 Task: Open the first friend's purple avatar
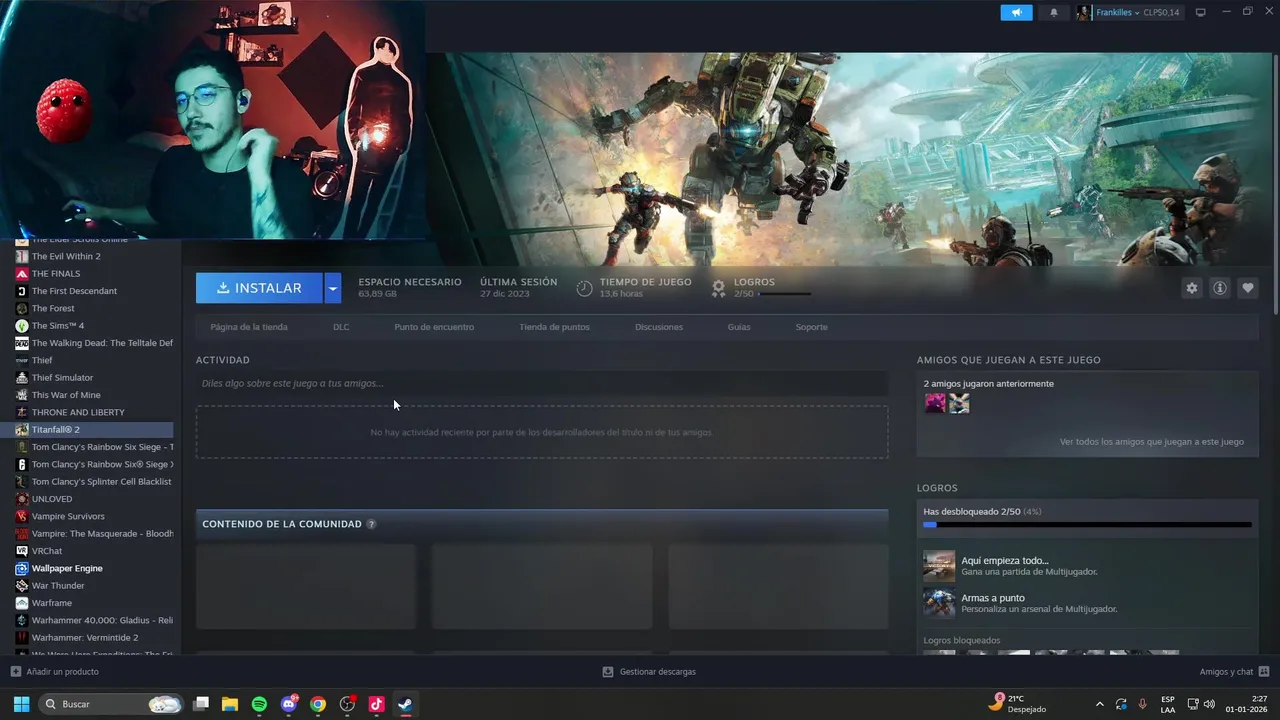click(935, 403)
